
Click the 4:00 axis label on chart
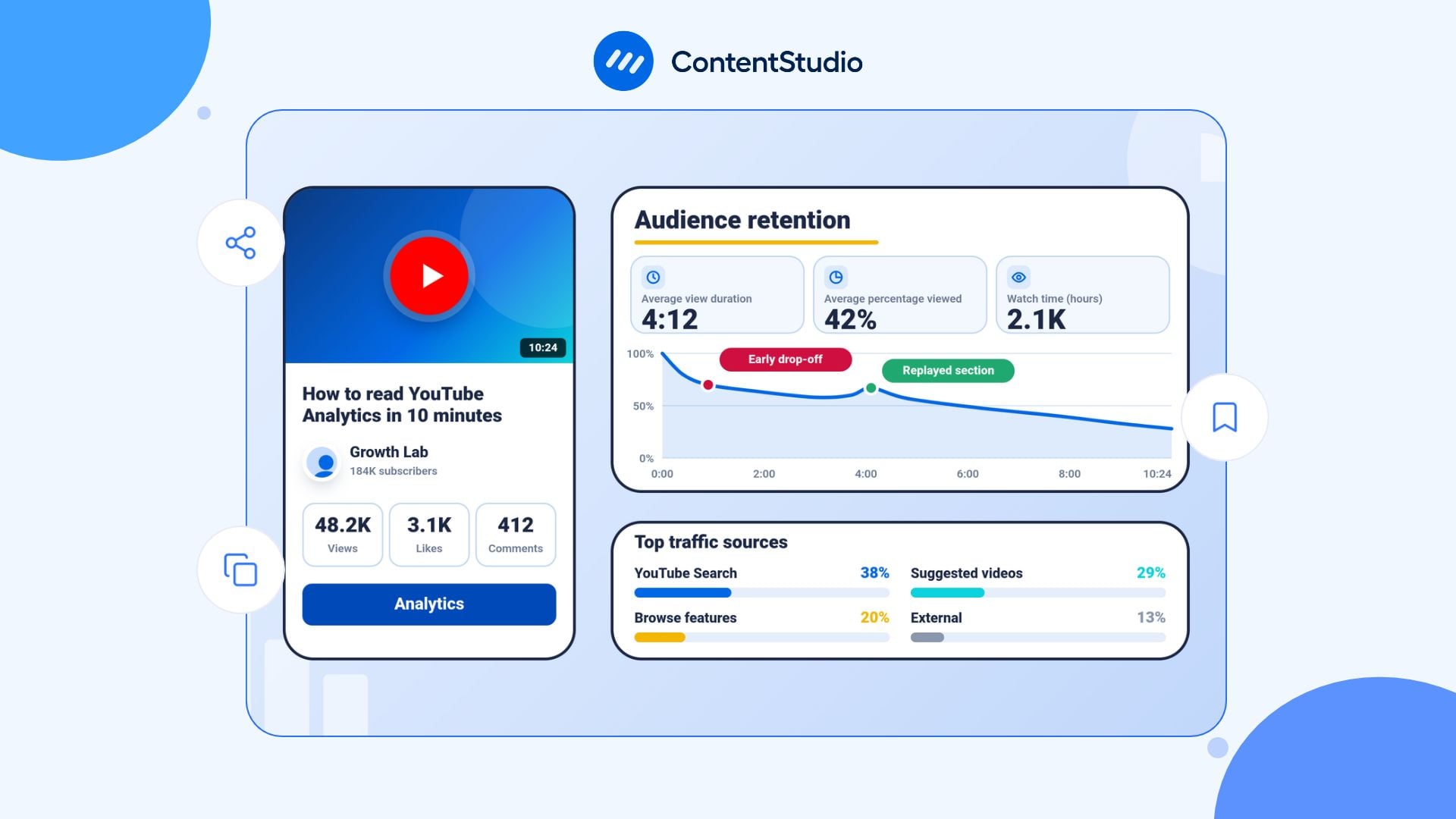click(866, 474)
